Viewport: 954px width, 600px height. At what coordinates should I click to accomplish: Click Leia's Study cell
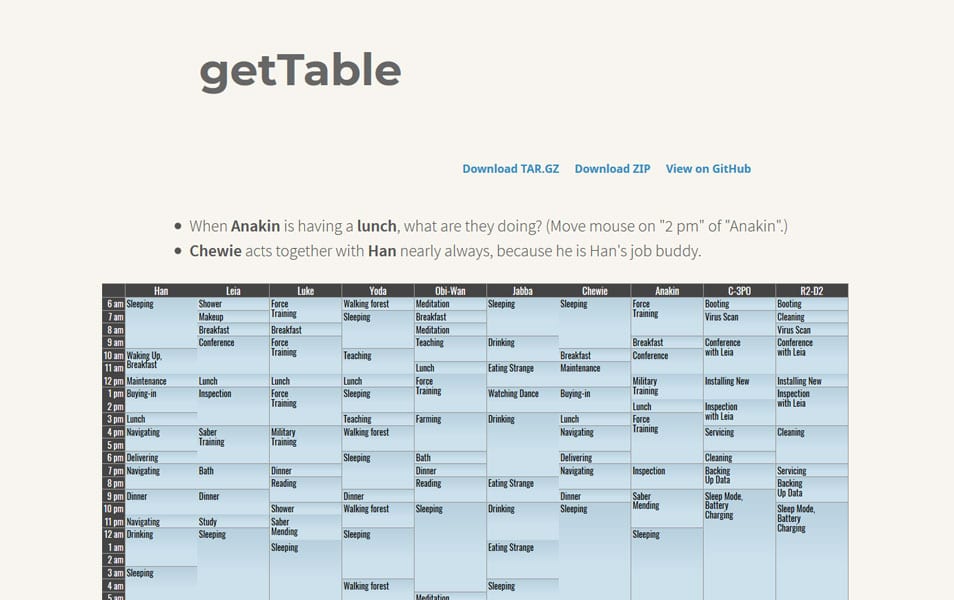tap(233, 521)
